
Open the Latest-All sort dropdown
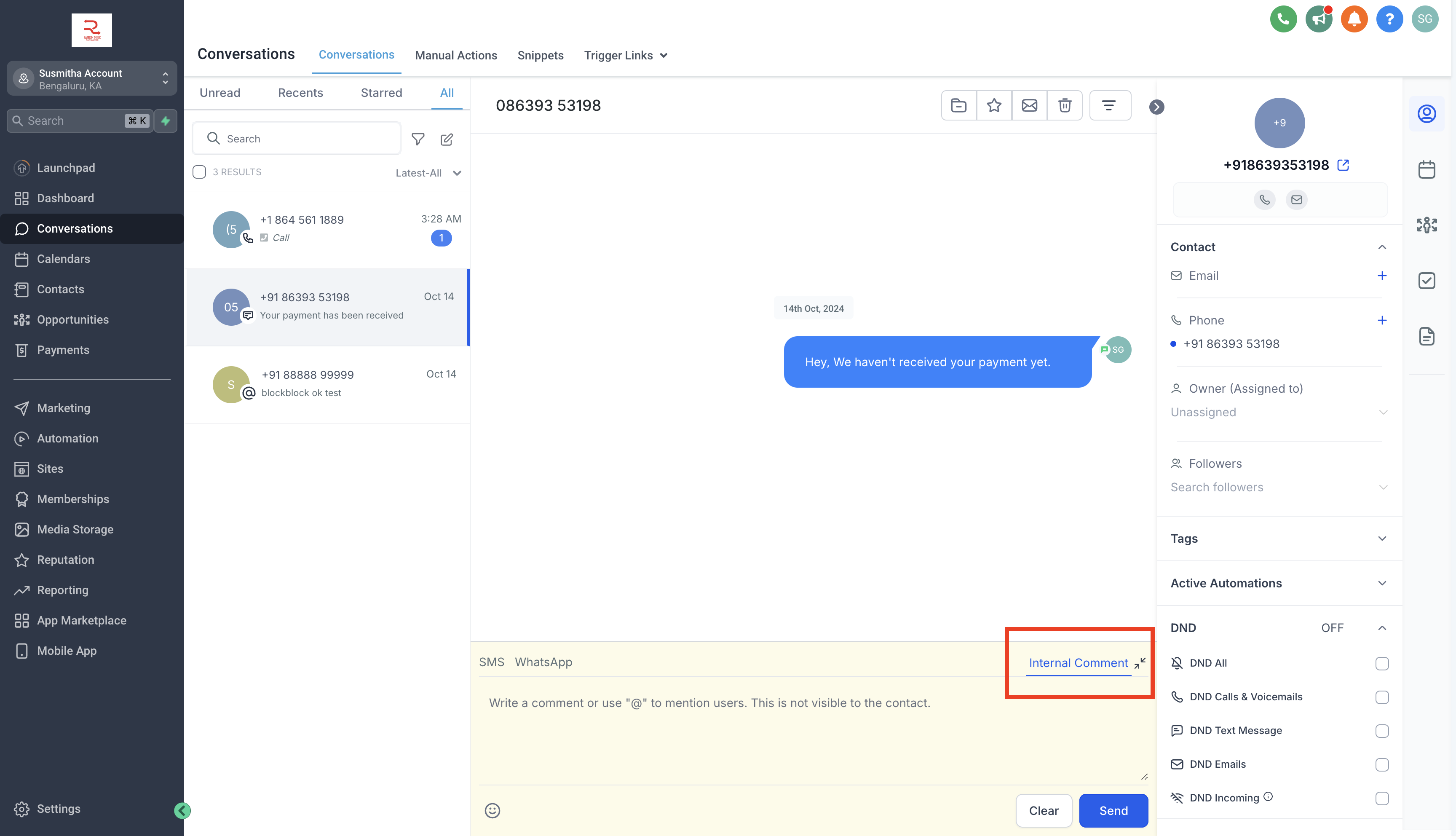click(428, 173)
